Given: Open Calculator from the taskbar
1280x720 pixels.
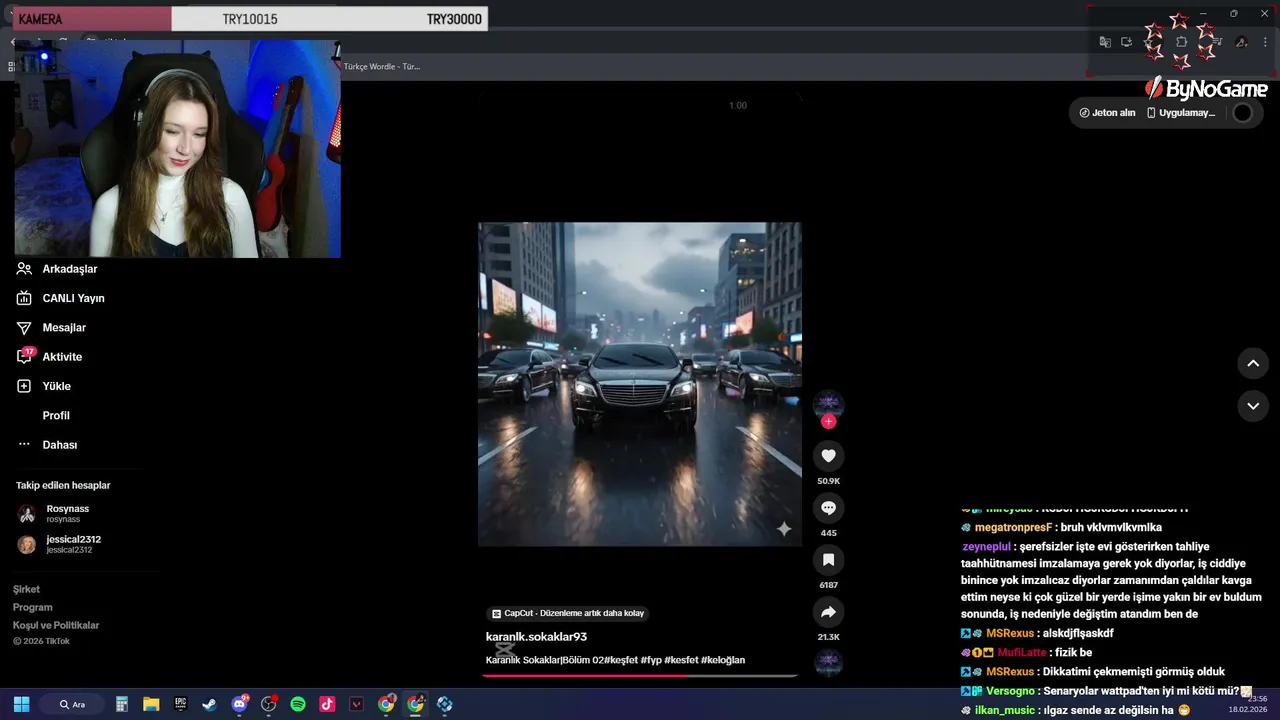Looking at the screenshot, I should pos(122,704).
